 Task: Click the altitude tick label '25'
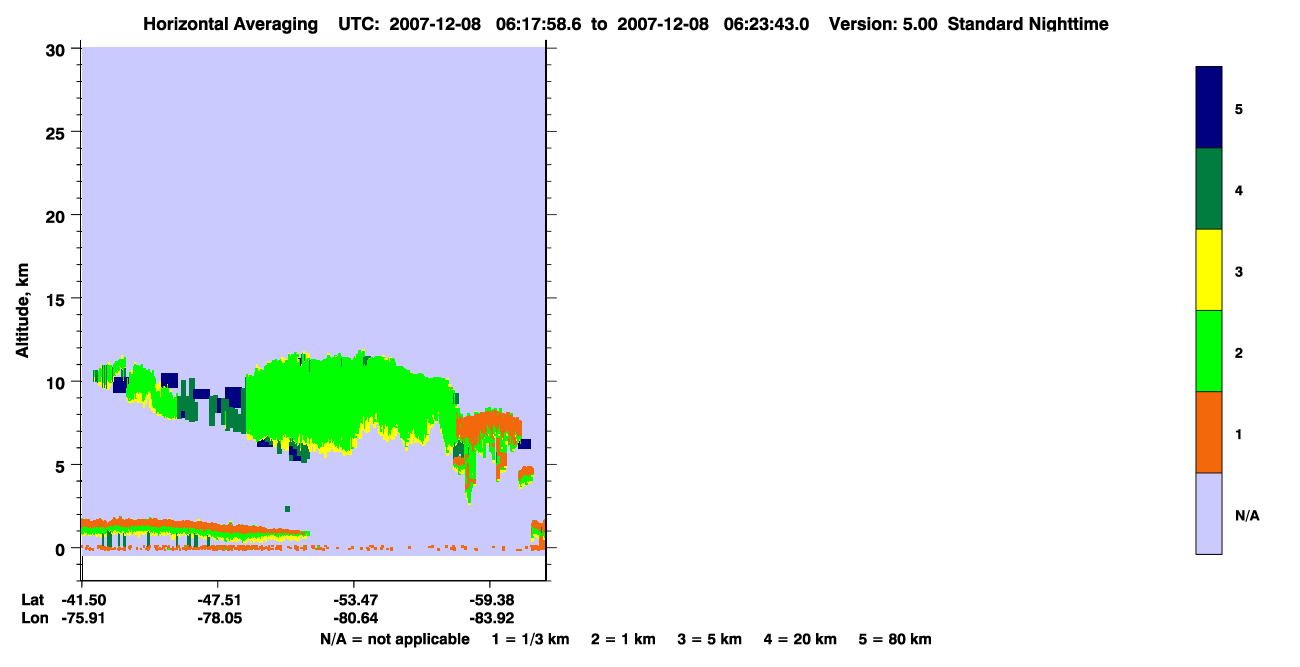point(57,132)
